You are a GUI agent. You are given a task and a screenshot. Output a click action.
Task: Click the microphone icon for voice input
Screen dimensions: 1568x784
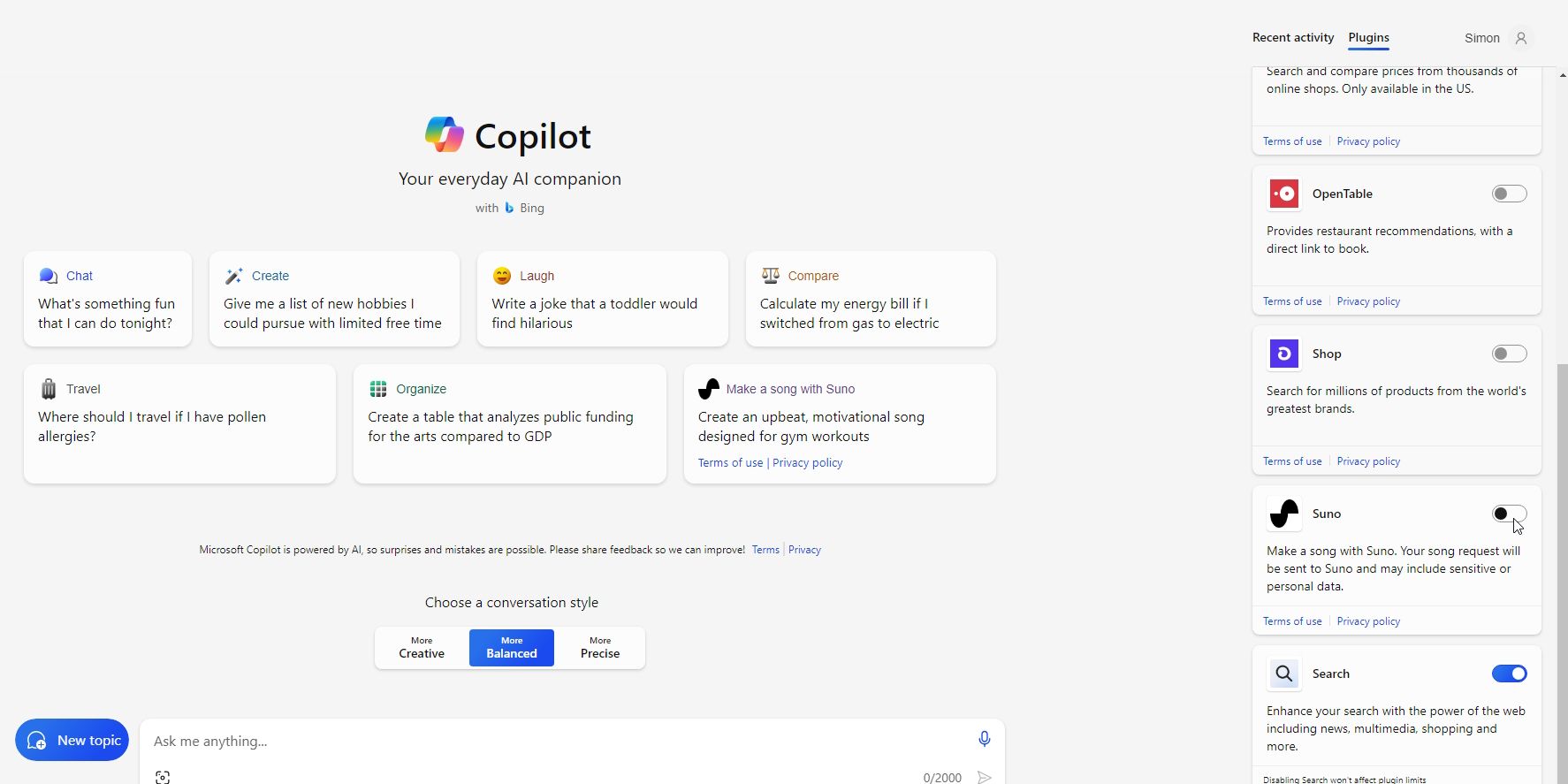(984, 739)
